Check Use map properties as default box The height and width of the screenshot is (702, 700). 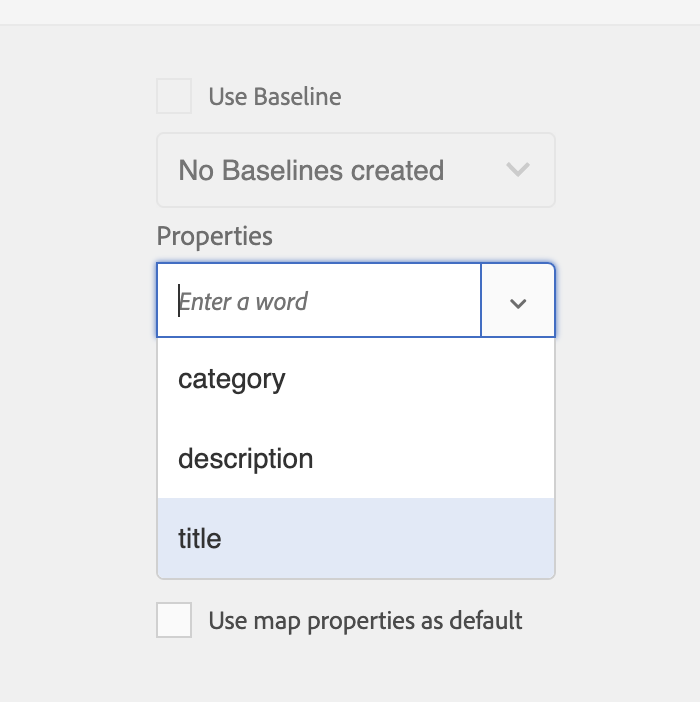pos(174,620)
